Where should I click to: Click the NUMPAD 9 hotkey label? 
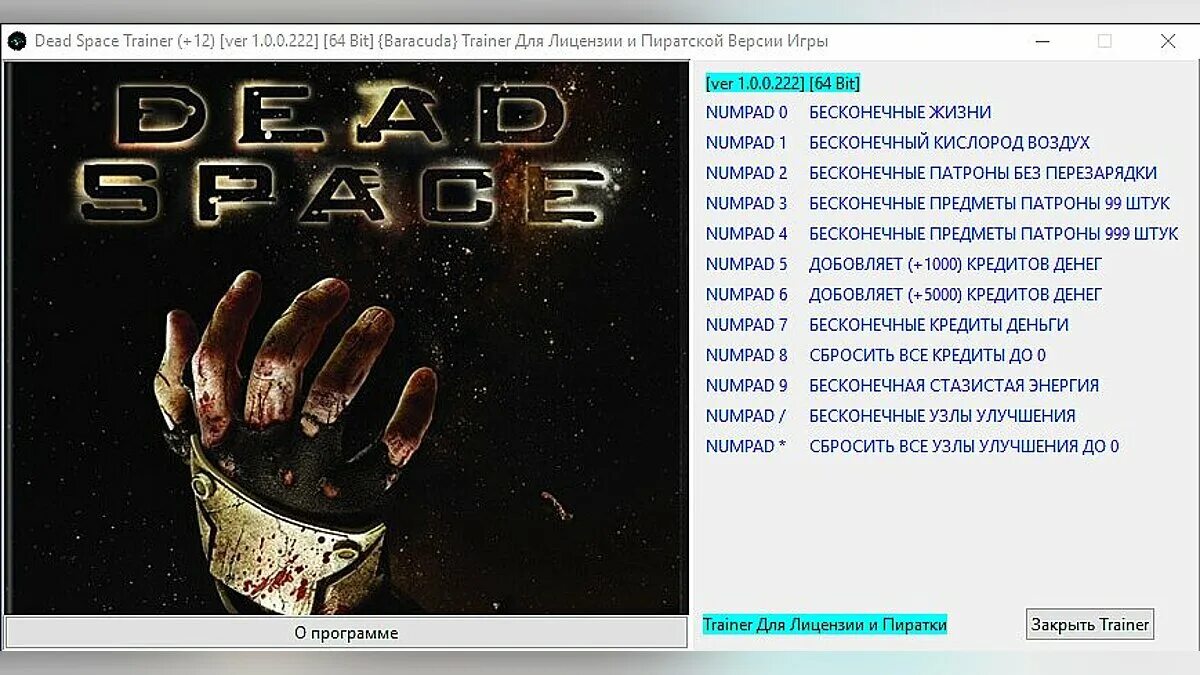[747, 385]
